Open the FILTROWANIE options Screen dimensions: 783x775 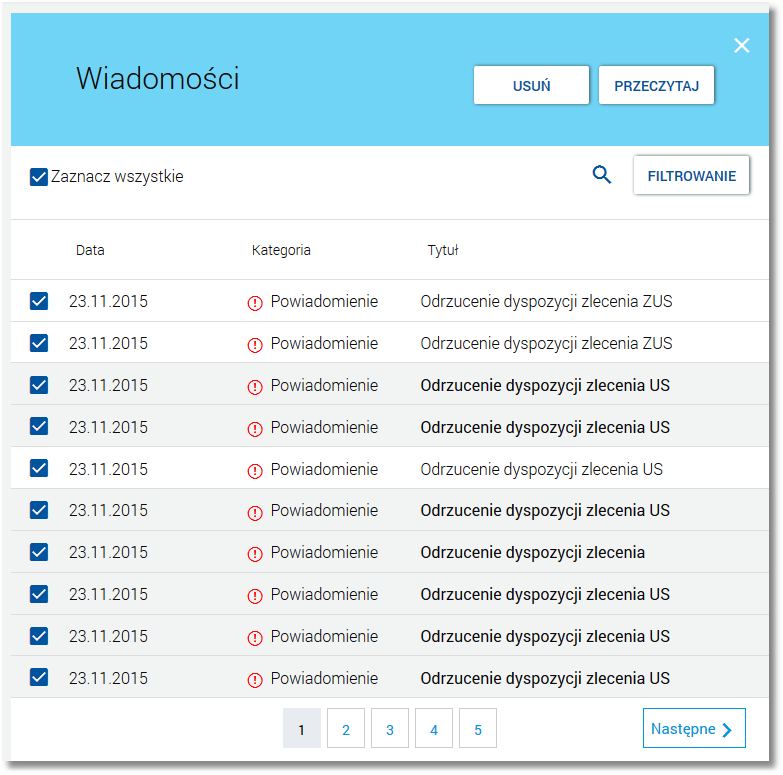[691, 175]
